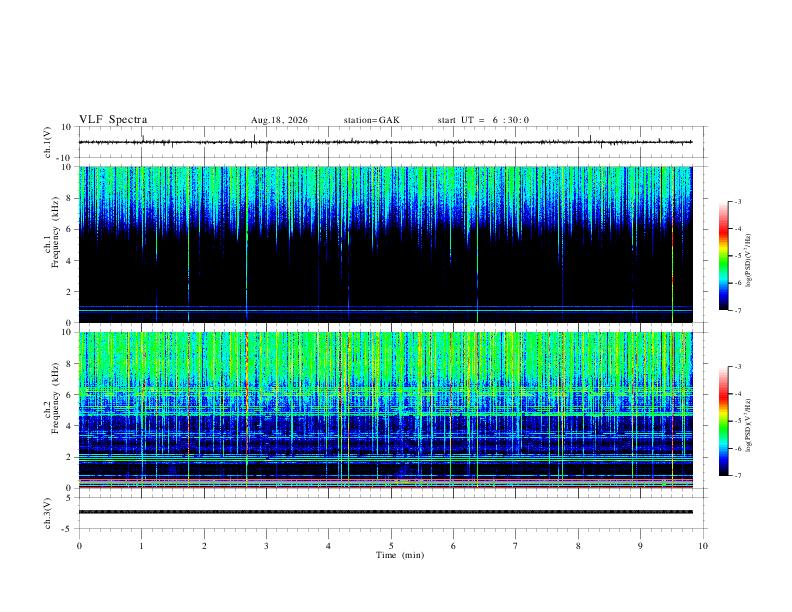Screen dimensions: 792x612
Task: Click the Aug.18, 2026 date label
Action: pyautogui.click(x=279, y=120)
